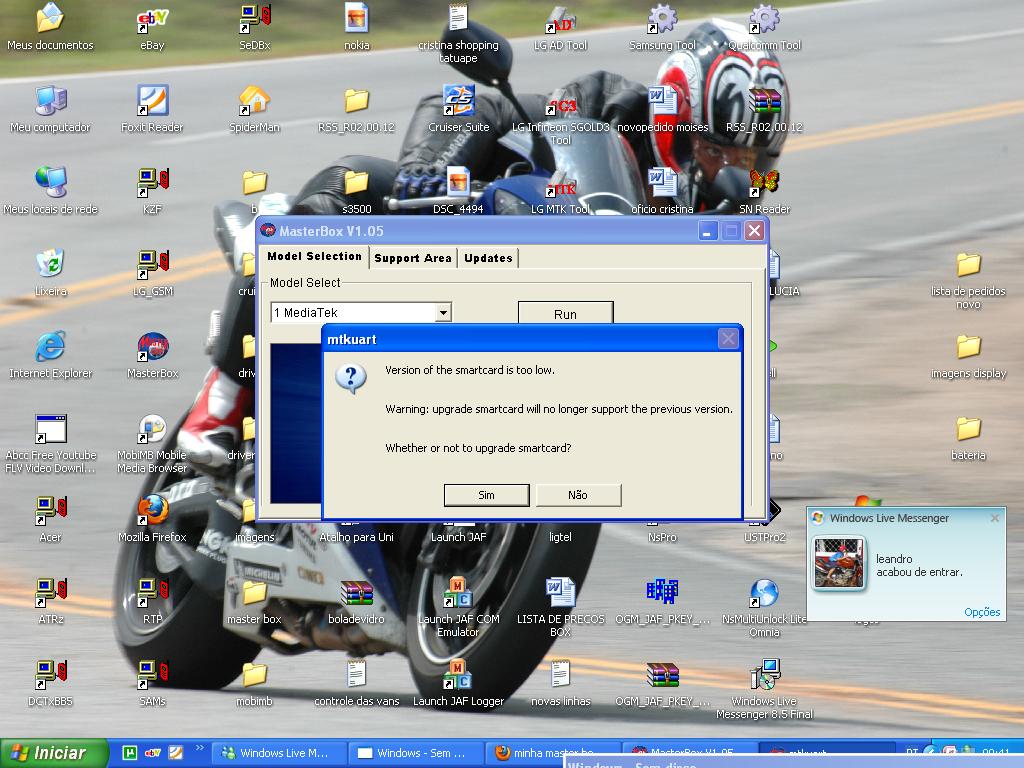This screenshot has width=1024, height=768.
Task: Select the Meus documentos desktop icon
Action: pyautogui.click(x=50, y=27)
